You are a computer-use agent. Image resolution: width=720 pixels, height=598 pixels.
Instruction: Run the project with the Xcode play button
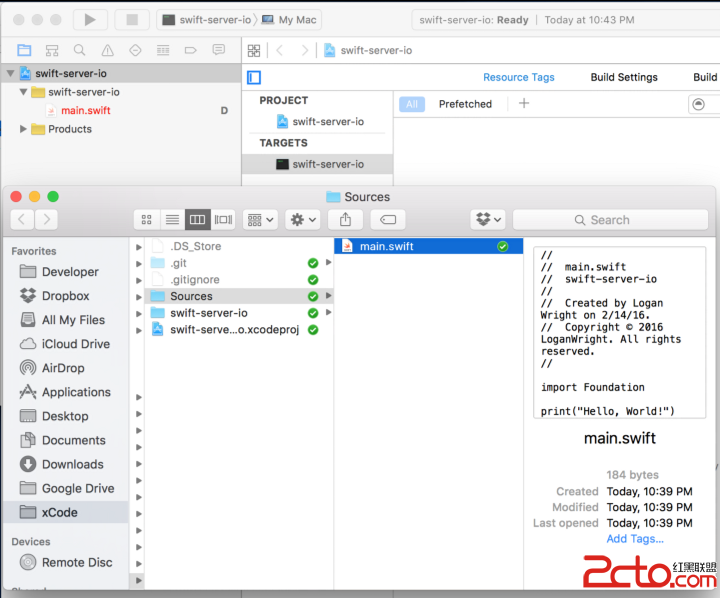click(x=90, y=20)
